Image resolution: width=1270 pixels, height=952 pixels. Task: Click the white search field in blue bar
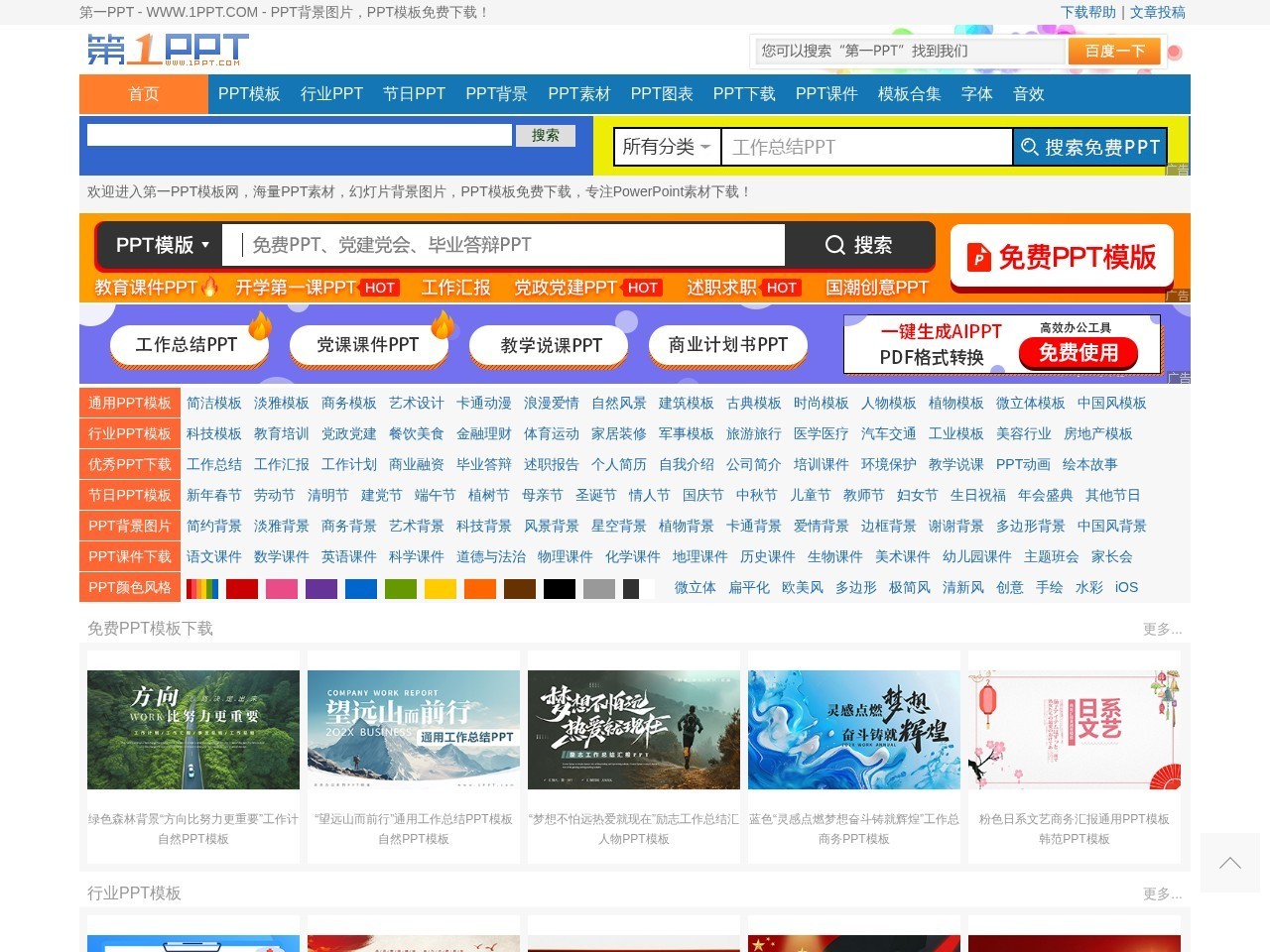[x=300, y=135]
